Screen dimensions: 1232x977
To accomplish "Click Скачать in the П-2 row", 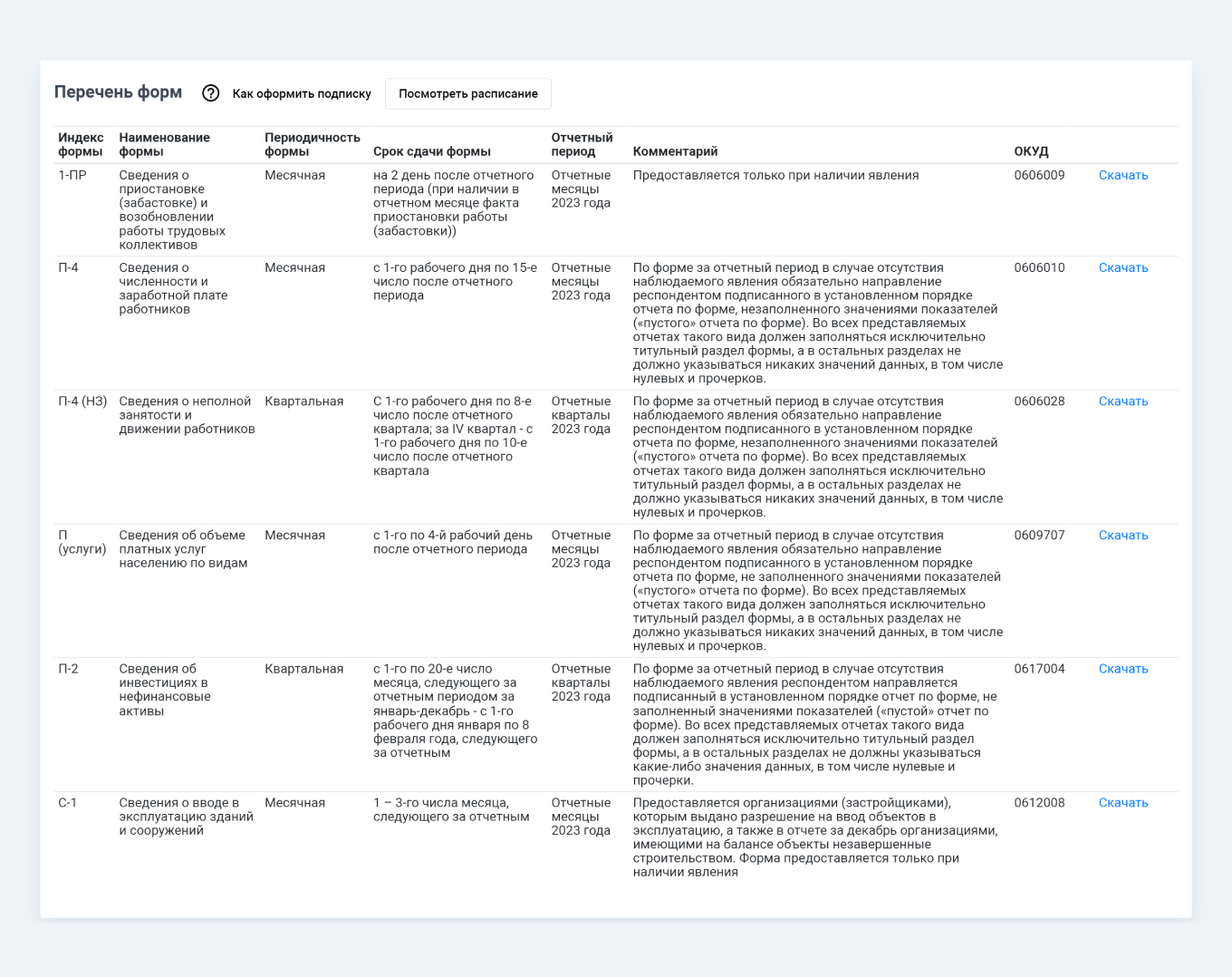I will (1122, 669).
